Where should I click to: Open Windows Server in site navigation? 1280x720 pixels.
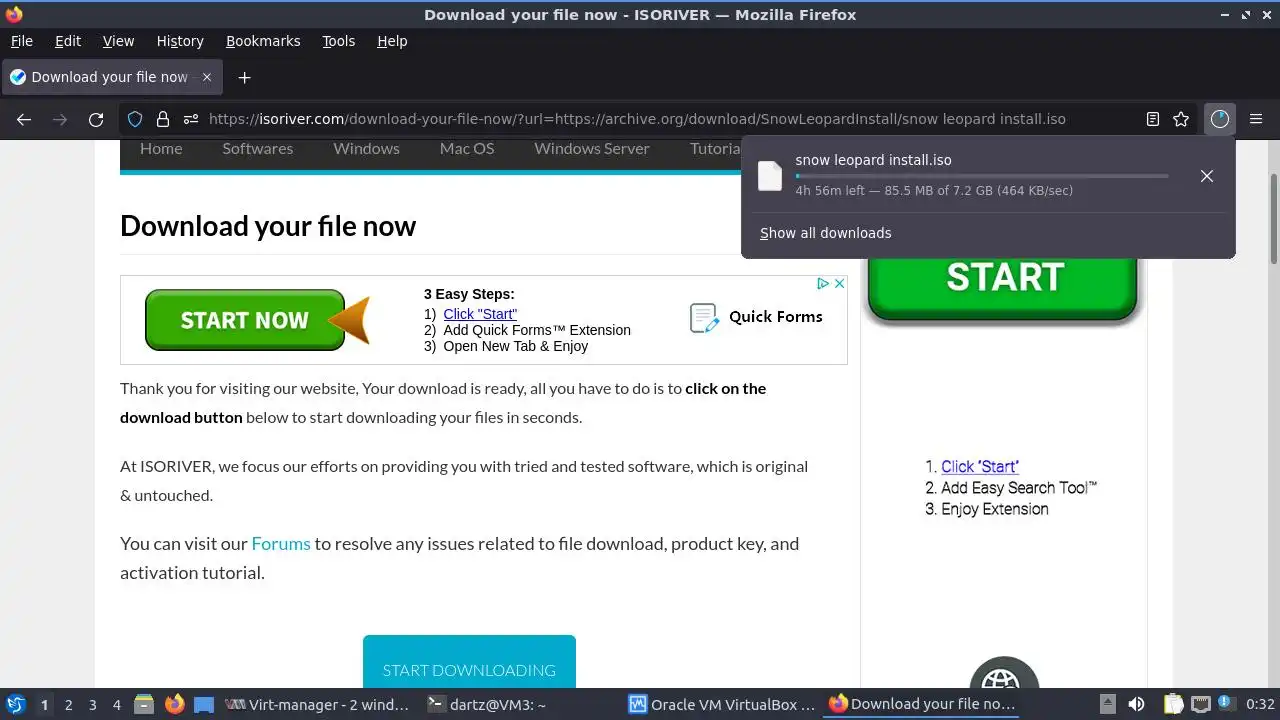[592, 148]
